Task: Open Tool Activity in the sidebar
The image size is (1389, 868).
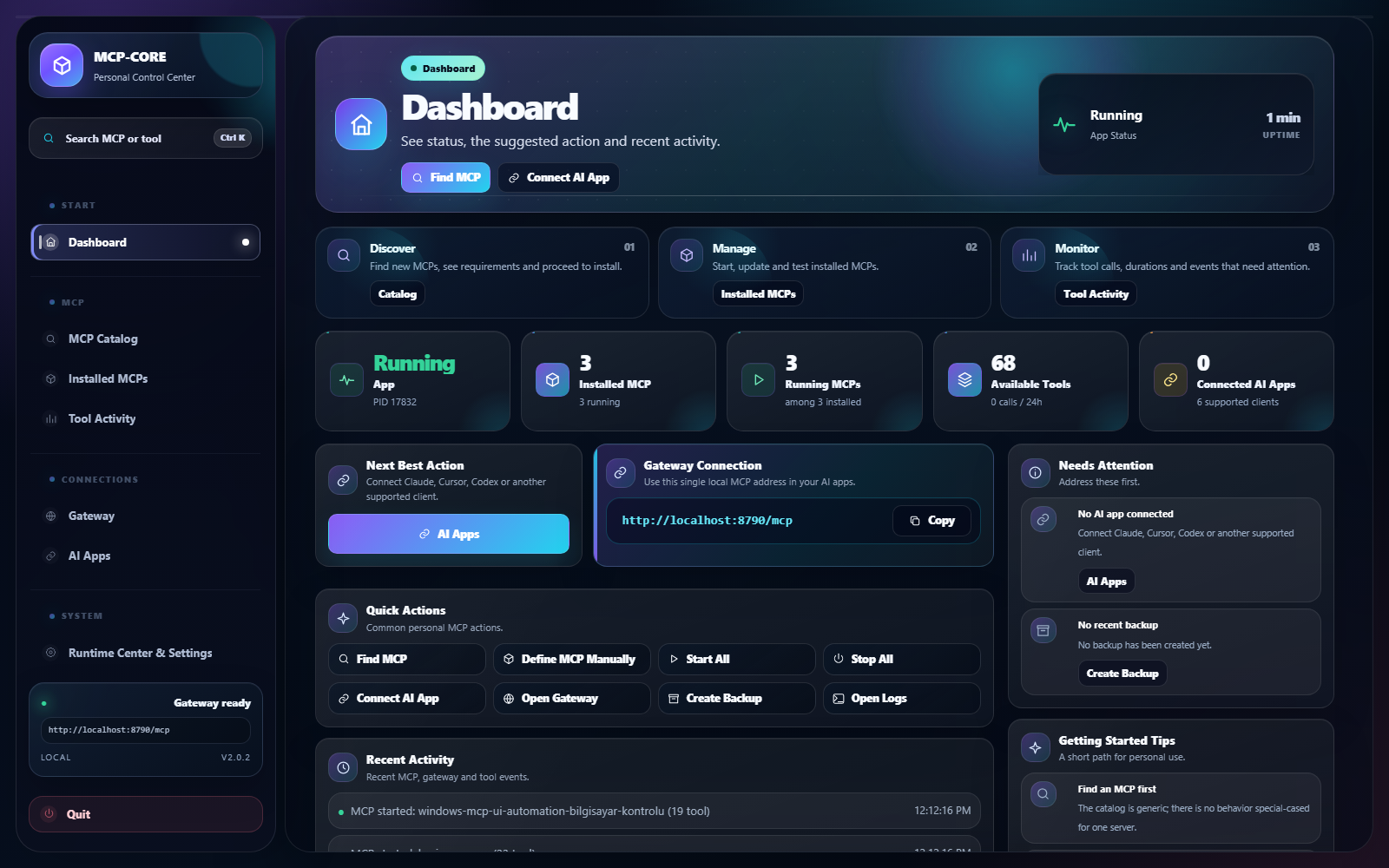Action: pos(146,418)
